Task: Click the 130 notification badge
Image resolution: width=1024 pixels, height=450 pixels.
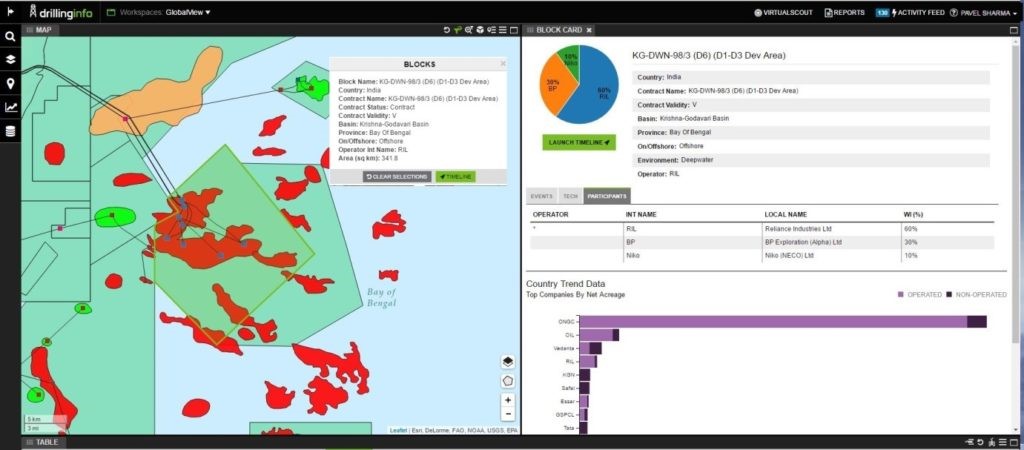Action: click(882, 12)
